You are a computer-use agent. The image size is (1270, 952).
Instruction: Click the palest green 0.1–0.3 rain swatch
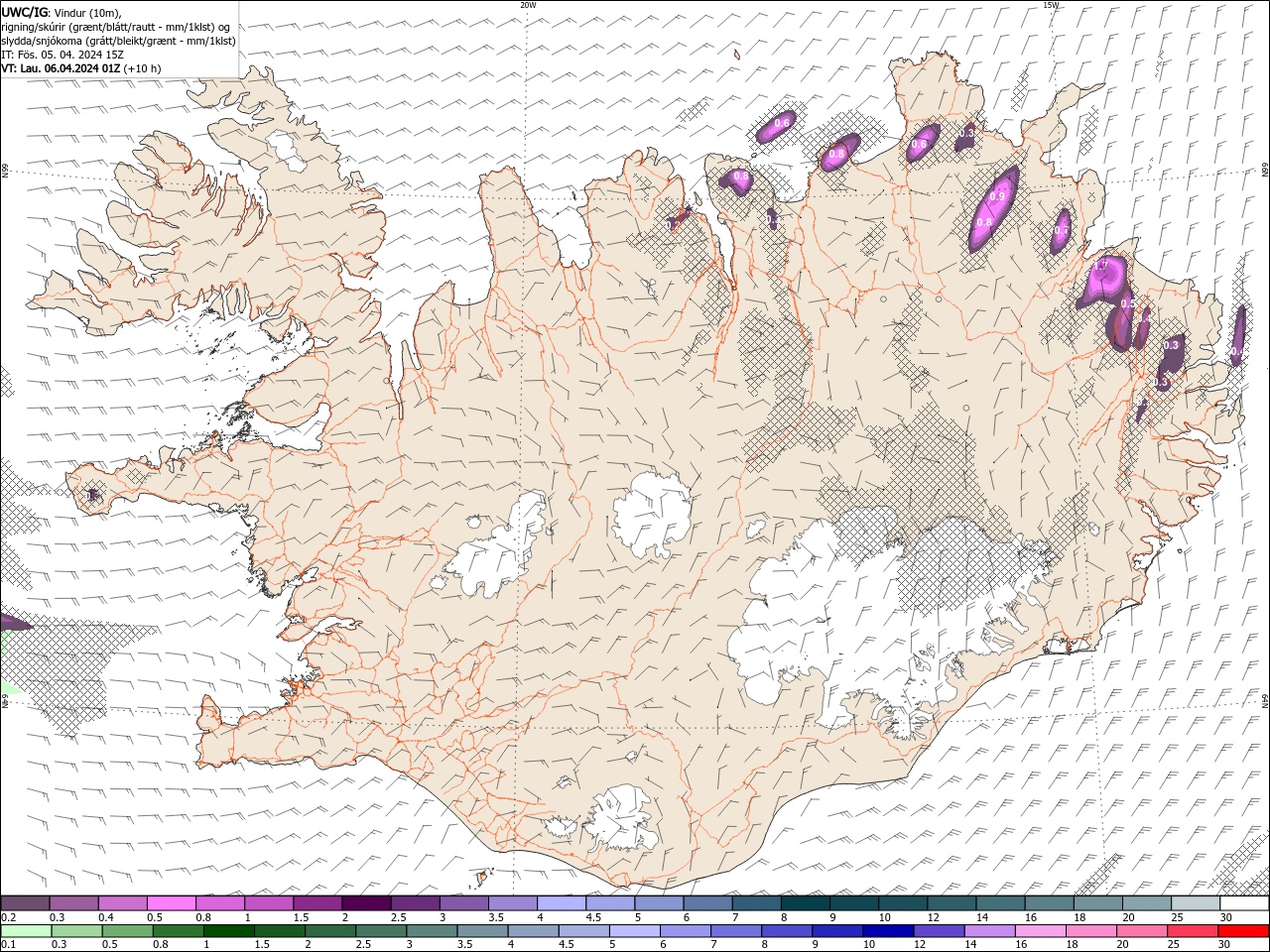click(x=27, y=931)
